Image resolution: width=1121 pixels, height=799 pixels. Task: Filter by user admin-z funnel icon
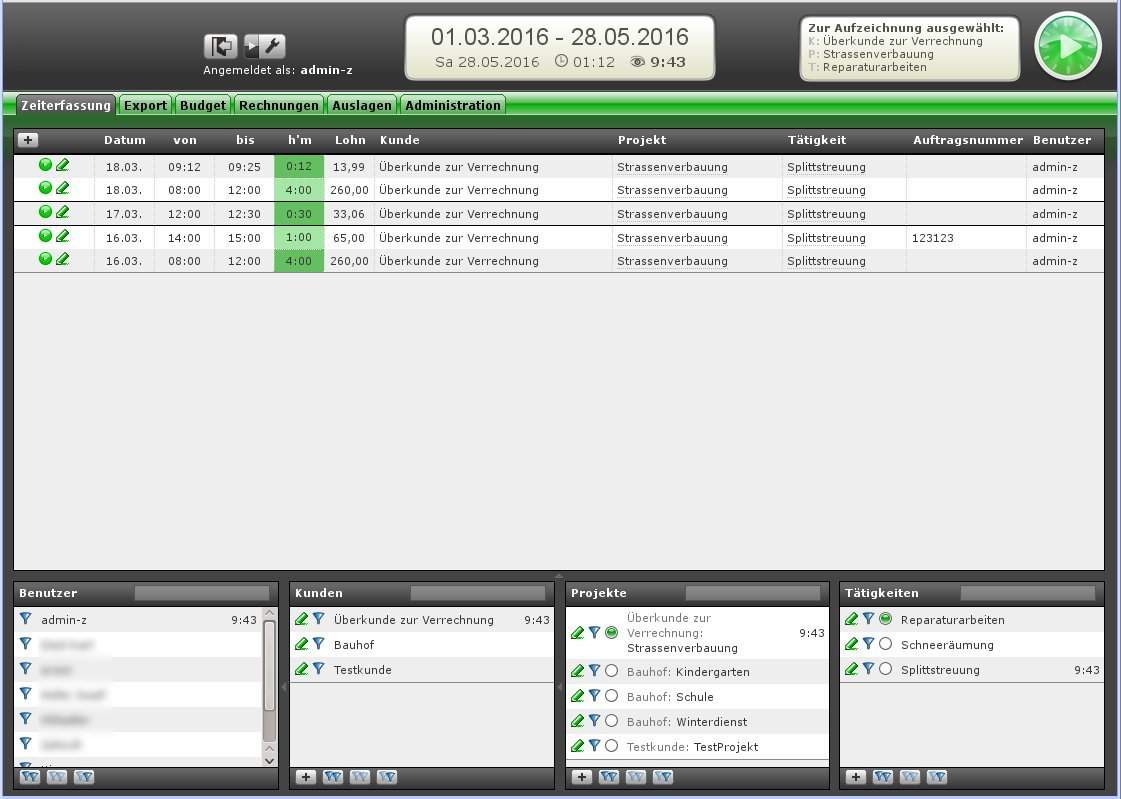coord(26,619)
